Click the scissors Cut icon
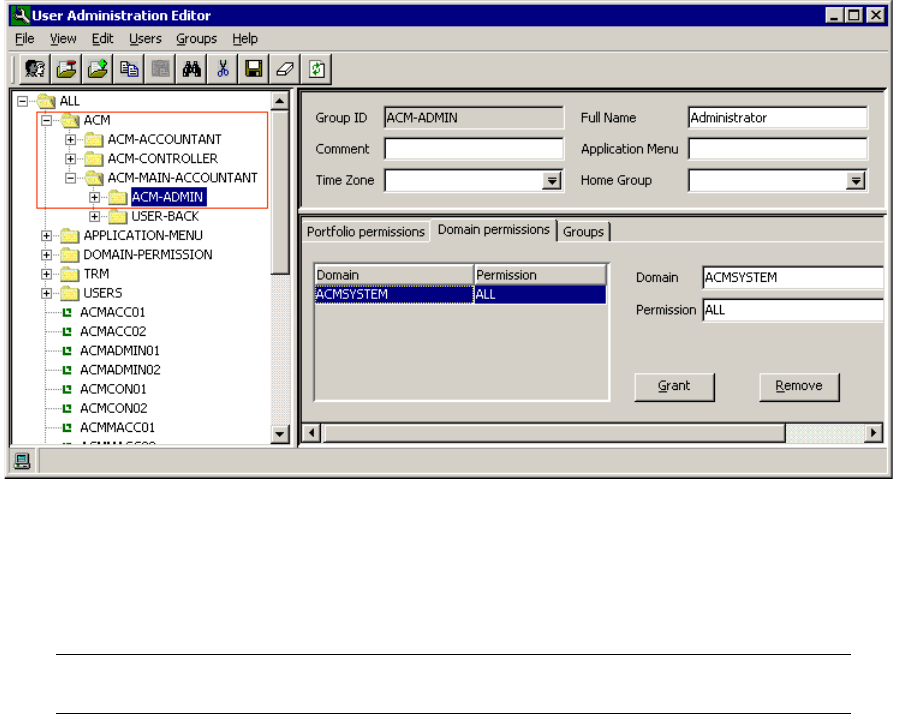907x719 pixels. pyautogui.click(x=223, y=69)
